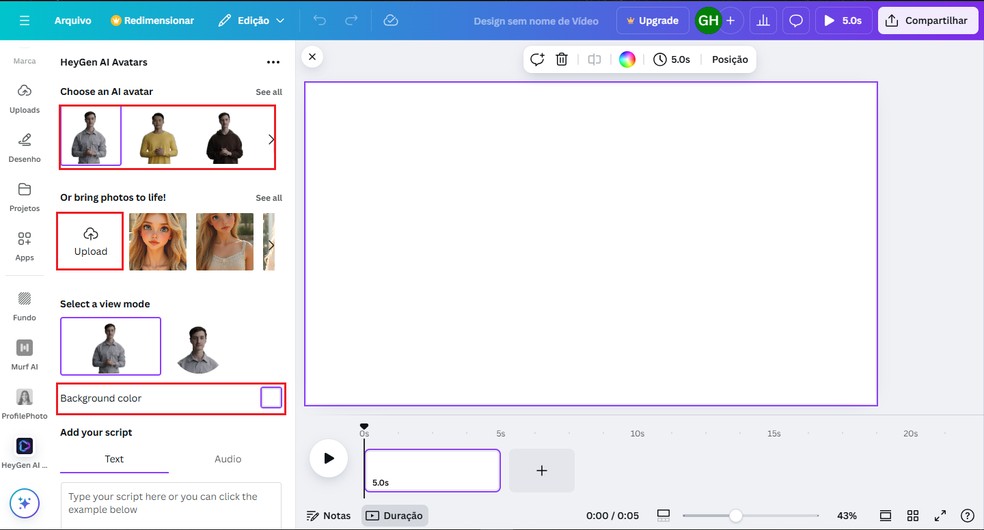
Task: Open the Posição panel
Action: (730, 60)
